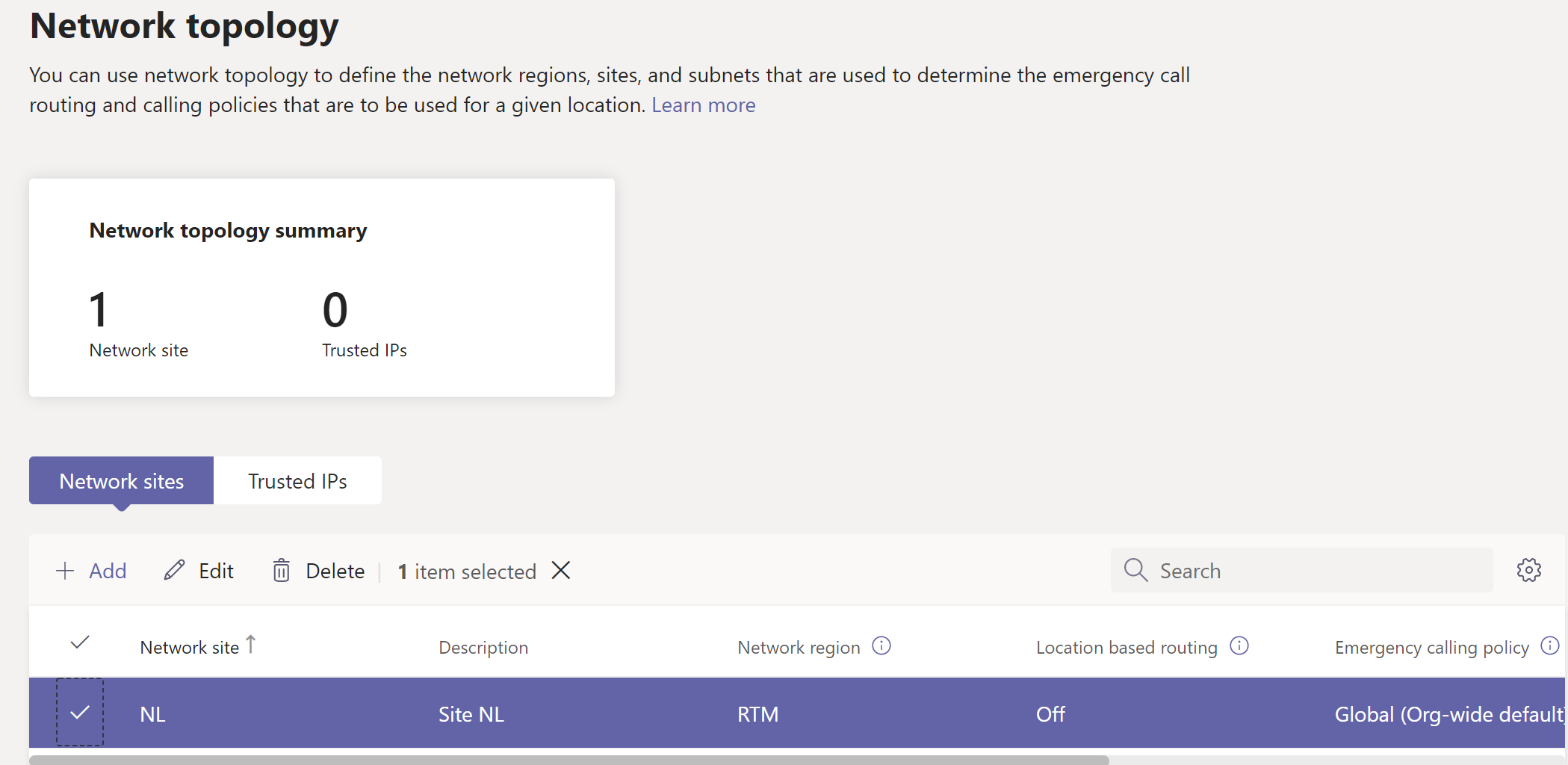Screen dimensions: 1568x765
Task: Click the Delete button label
Action: [335, 572]
